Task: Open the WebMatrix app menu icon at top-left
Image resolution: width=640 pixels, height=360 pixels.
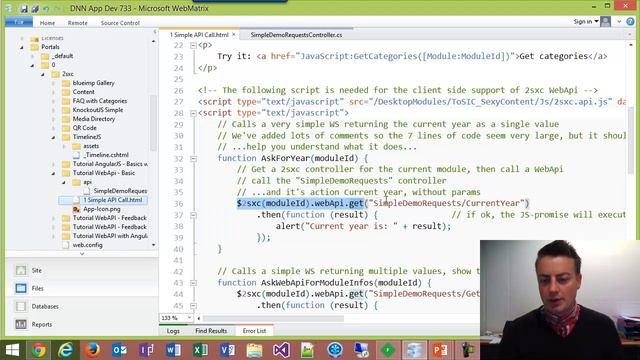Action: click(9, 8)
